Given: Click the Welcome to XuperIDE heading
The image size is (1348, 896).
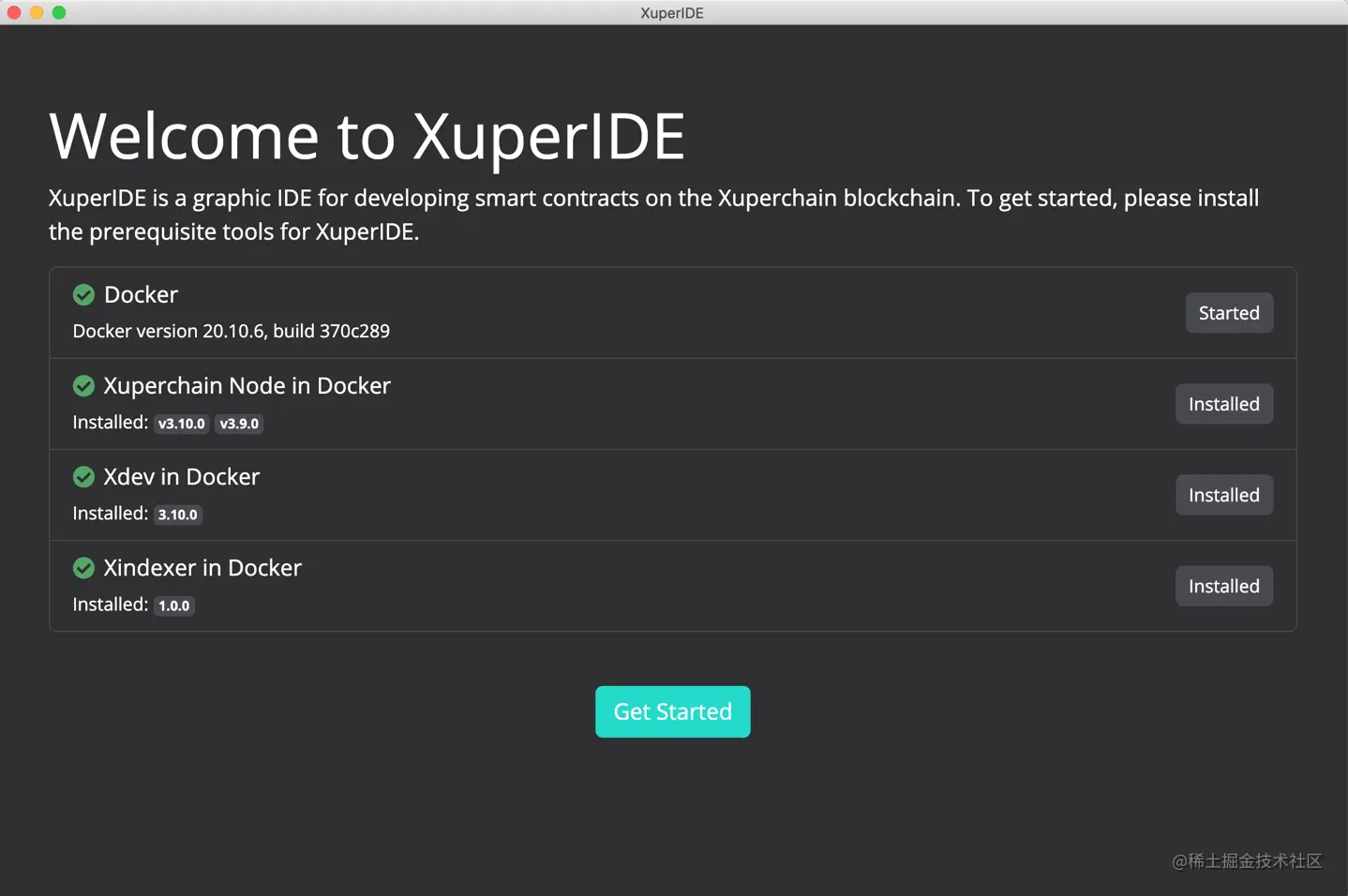Looking at the screenshot, I should tap(367, 136).
